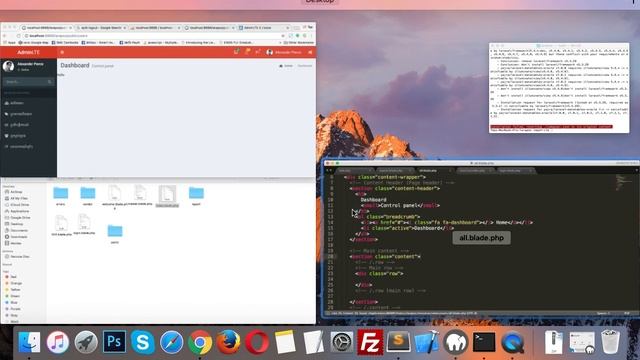Viewport: 640px width, 360px height.
Task: Select Google Drive in Finder sidebar
Action: coord(18,218)
